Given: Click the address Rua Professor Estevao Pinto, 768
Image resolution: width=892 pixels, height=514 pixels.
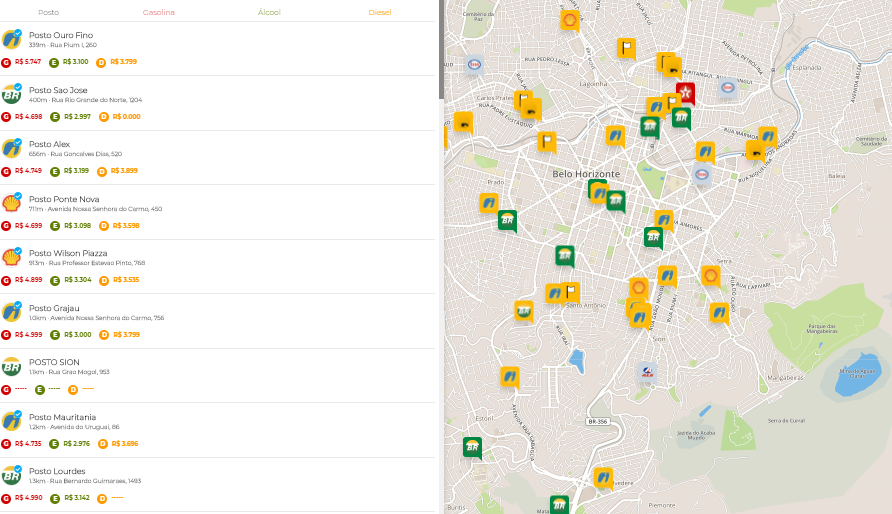Looking at the screenshot, I should pos(97,263).
